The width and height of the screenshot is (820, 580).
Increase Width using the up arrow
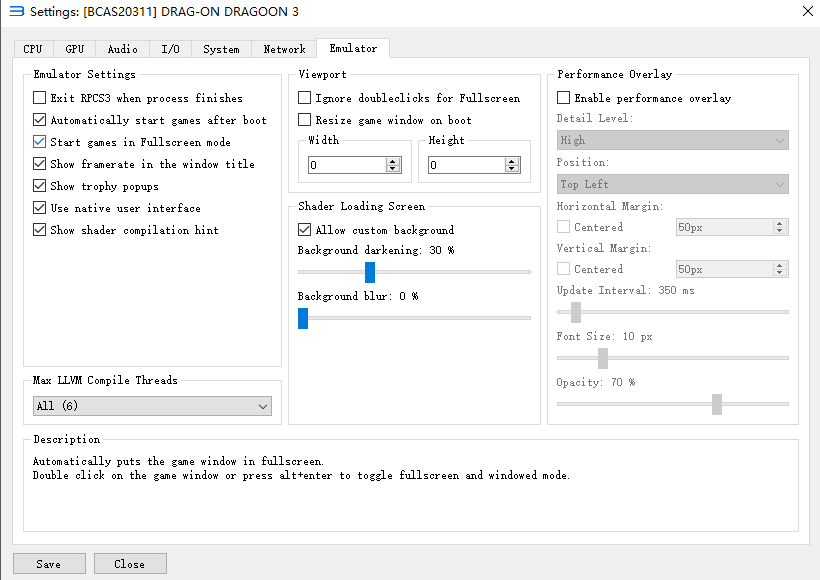393,161
